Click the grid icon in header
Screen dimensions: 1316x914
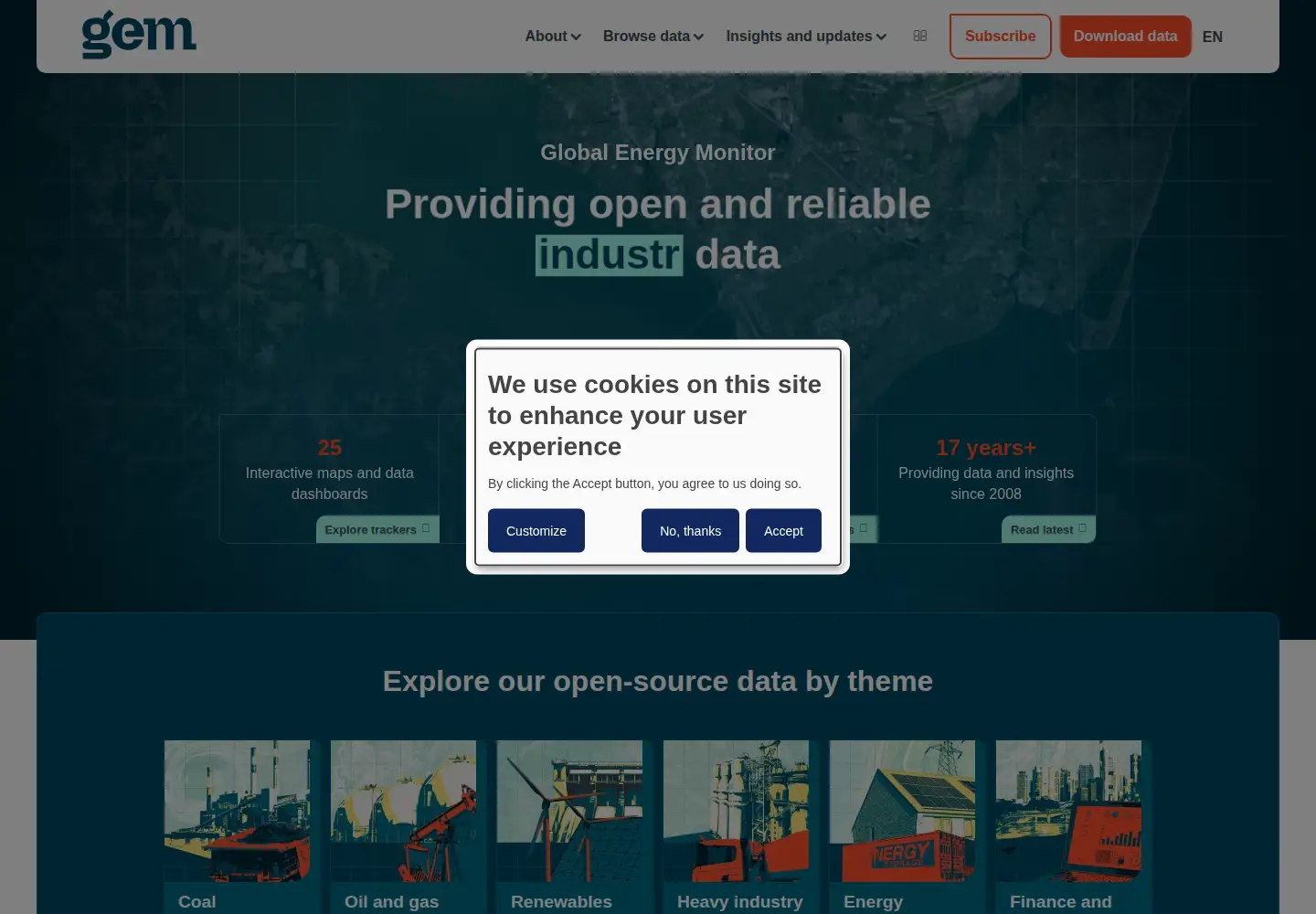point(920,36)
